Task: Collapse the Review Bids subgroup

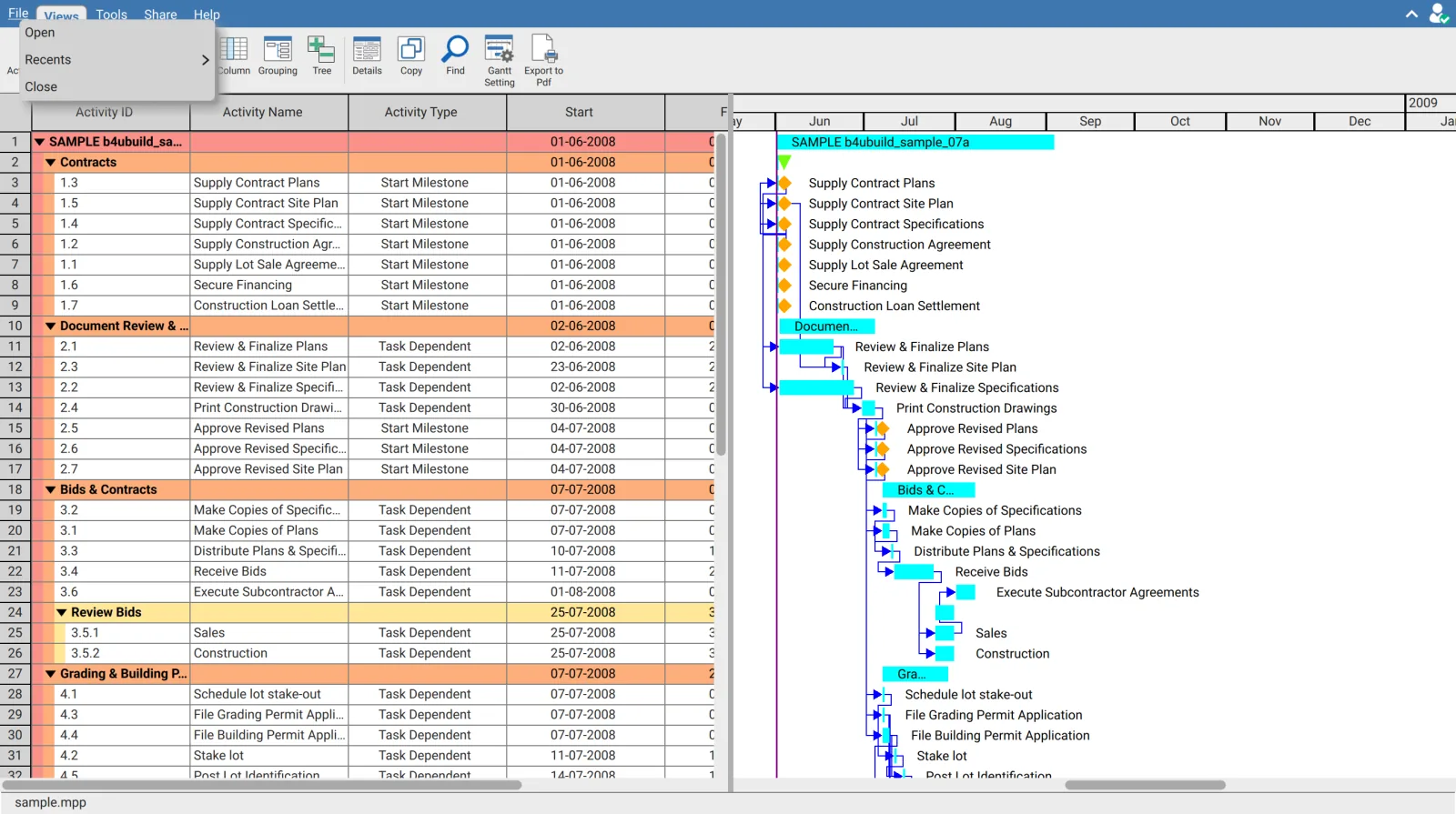Action: (x=62, y=612)
